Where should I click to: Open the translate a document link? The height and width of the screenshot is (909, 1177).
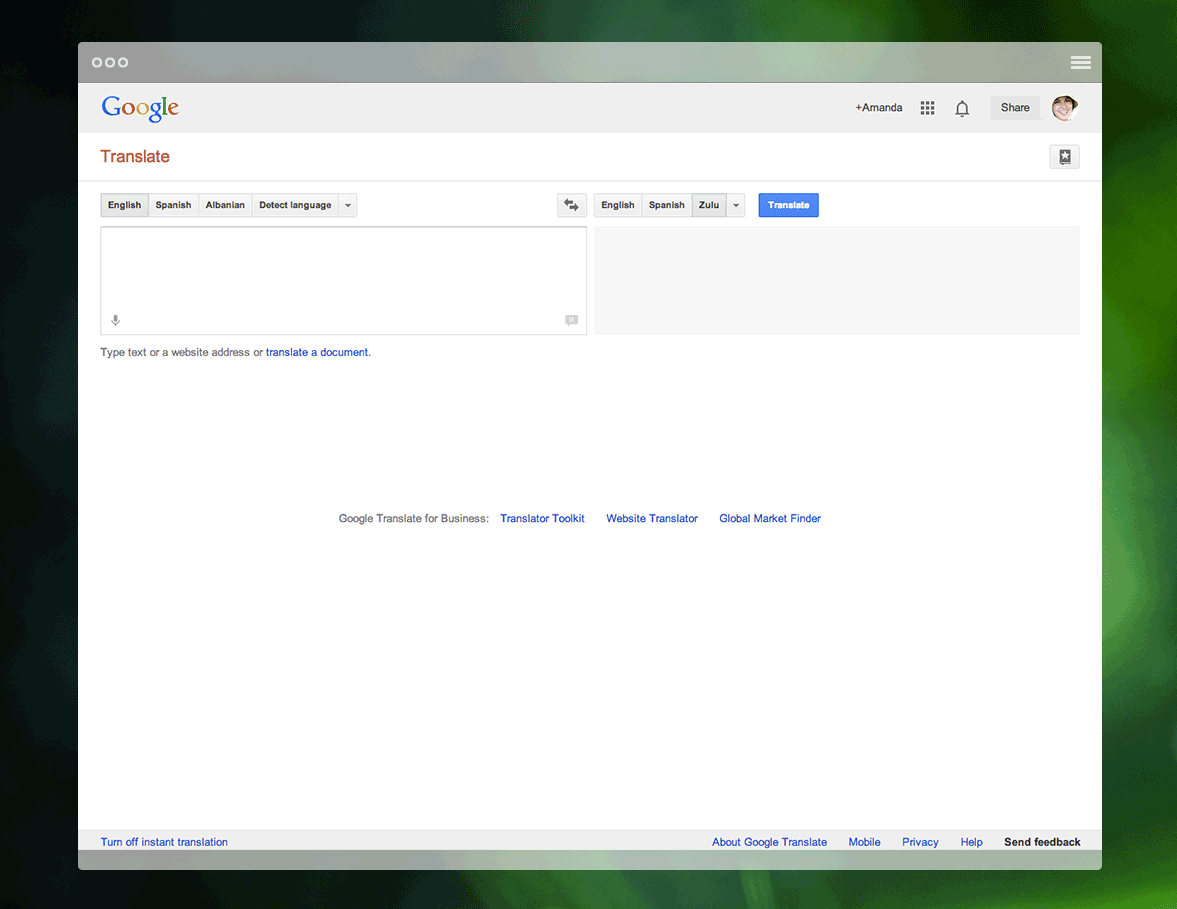click(317, 353)
